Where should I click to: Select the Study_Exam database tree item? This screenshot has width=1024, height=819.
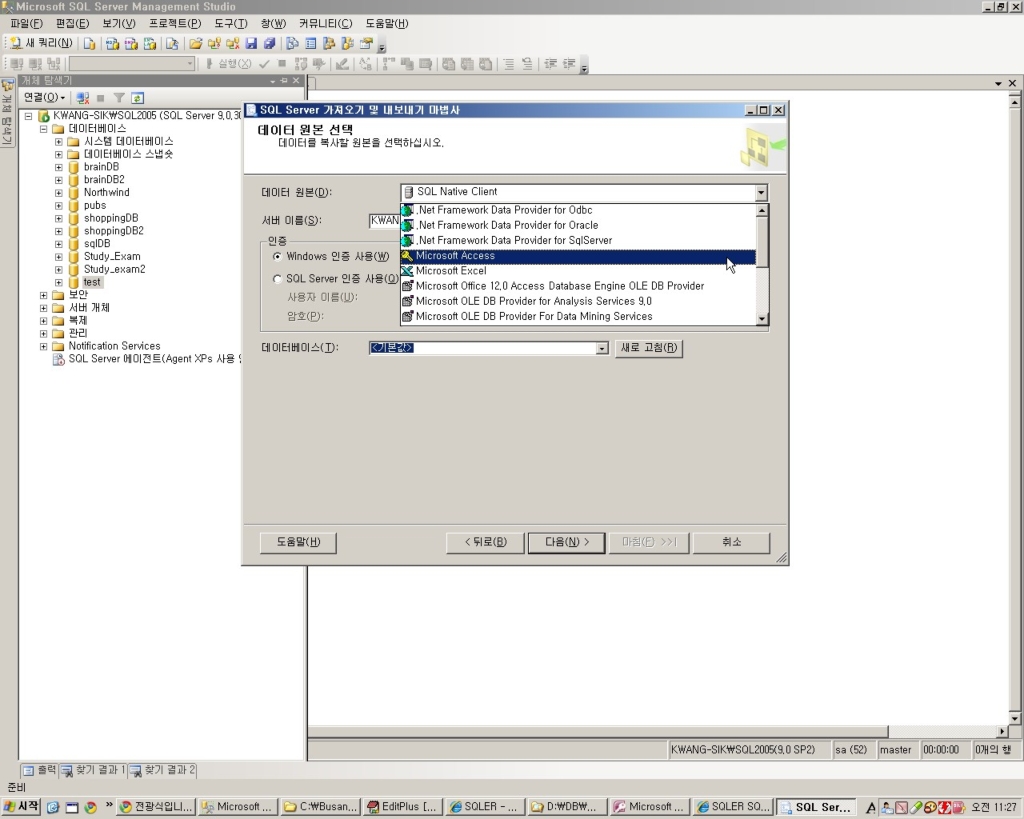click(x=112, y=257)
